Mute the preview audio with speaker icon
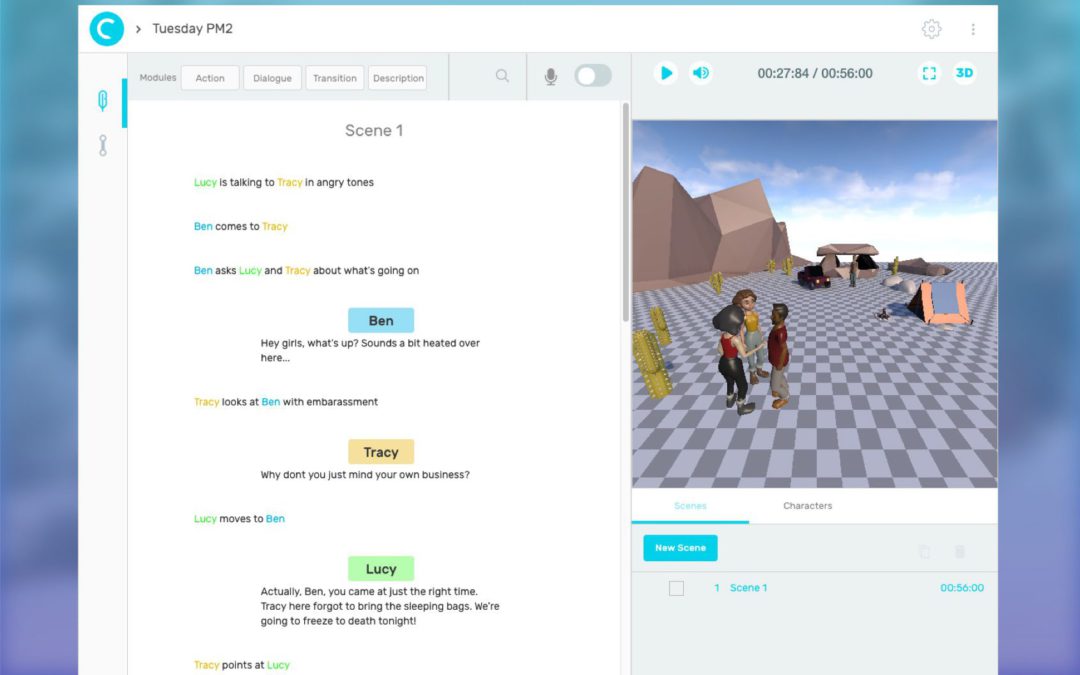The image size is (1080, 675). pos(700,72)
